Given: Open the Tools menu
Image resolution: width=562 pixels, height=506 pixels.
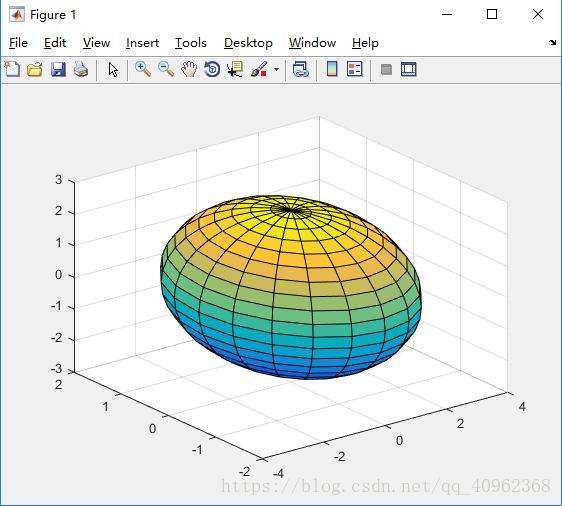Looking at the screenshot, I should (191, 43).
